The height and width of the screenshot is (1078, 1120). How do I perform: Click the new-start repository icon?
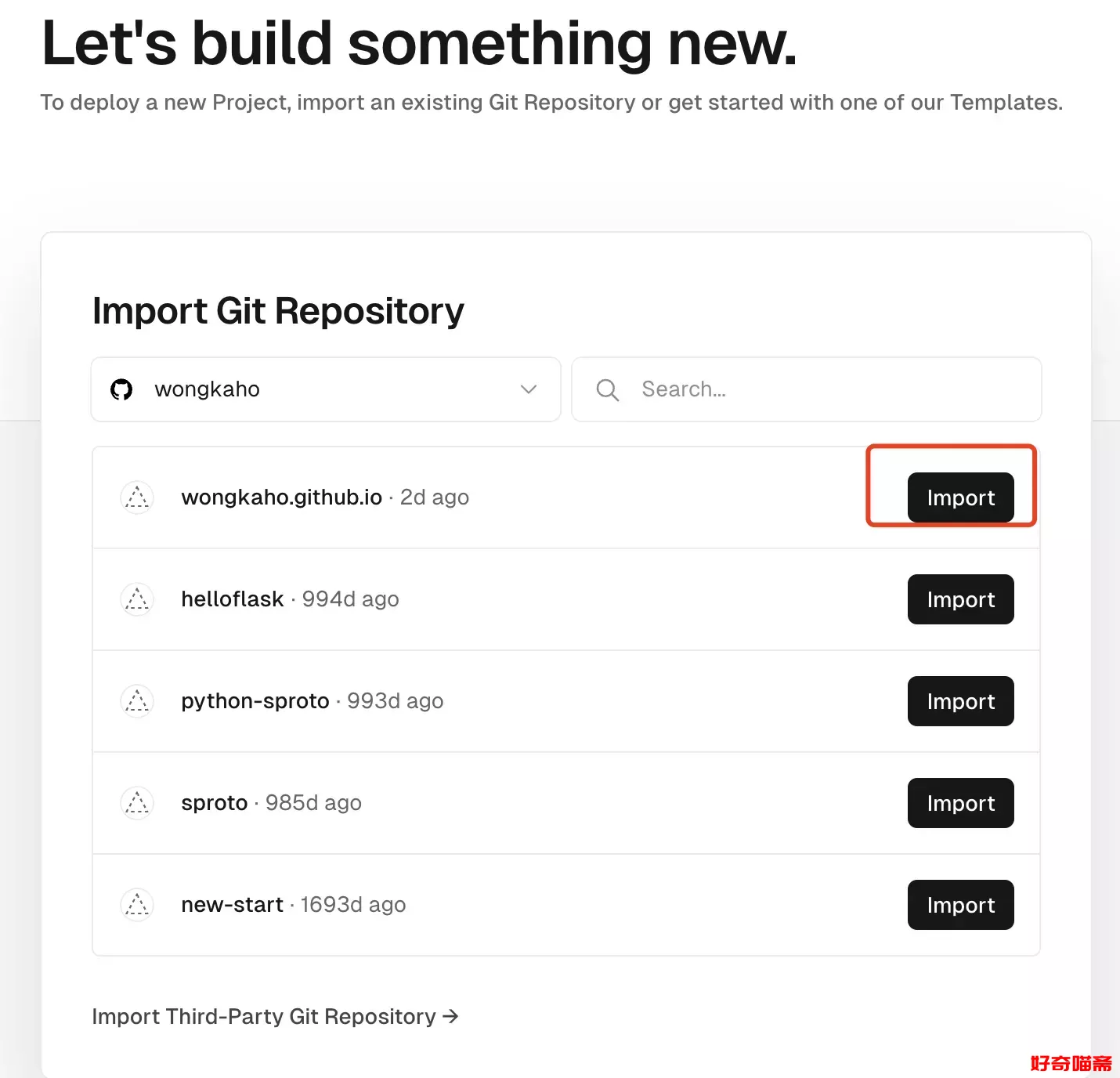point(137,905)
